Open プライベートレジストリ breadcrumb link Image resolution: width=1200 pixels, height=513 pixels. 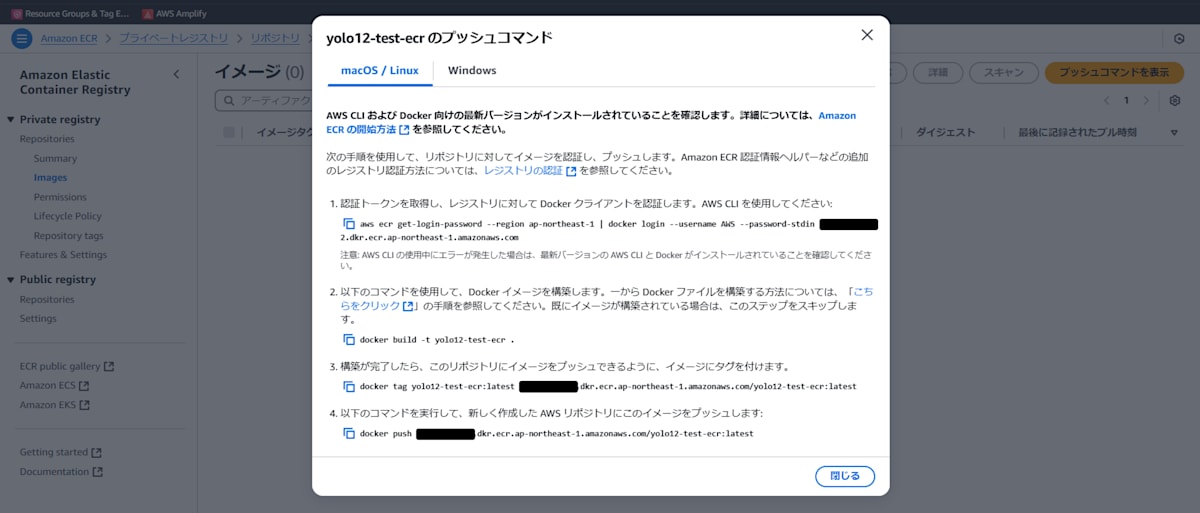(x=175, y=39)
